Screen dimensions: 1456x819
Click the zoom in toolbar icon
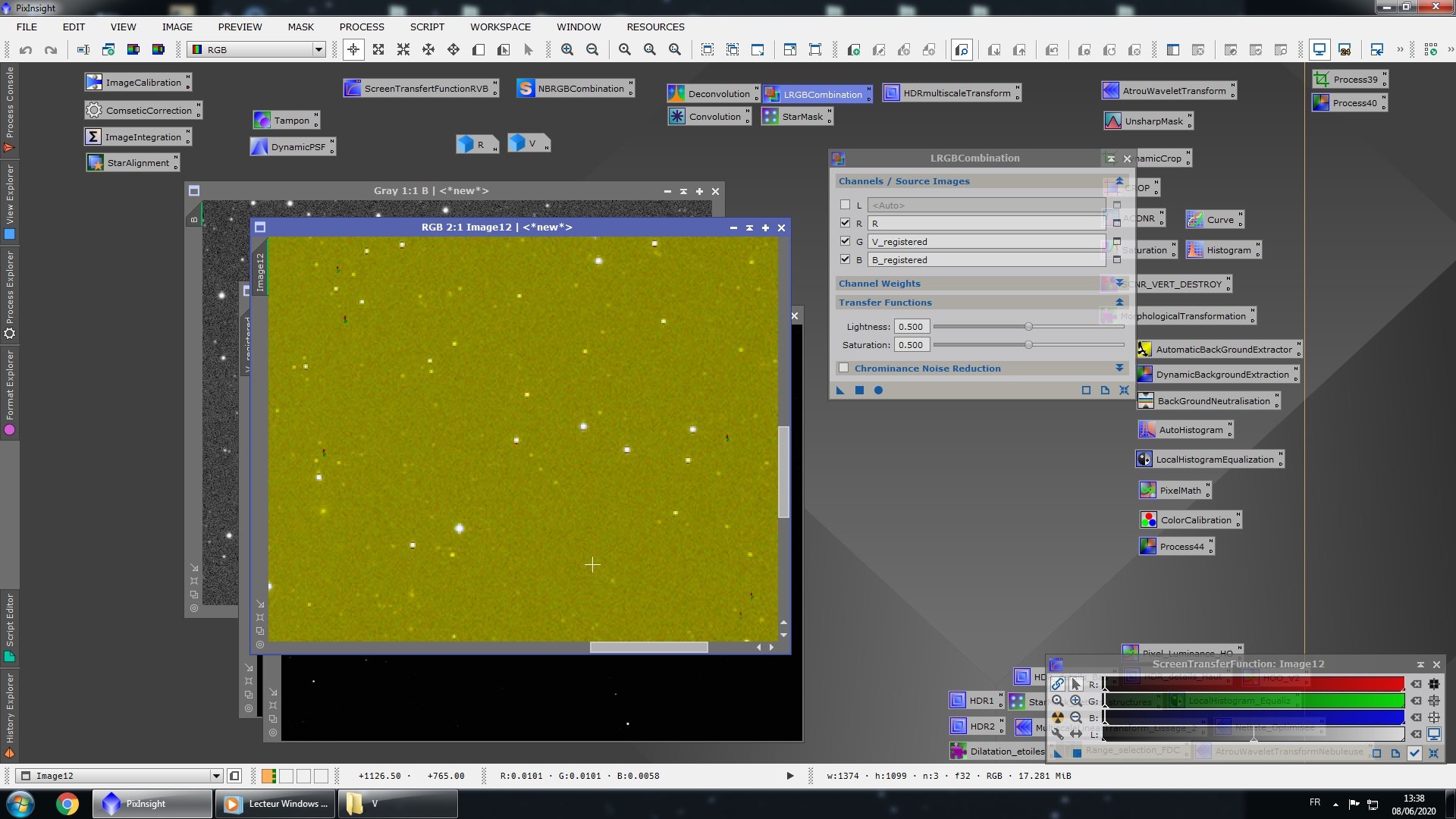tap(567, 50)
